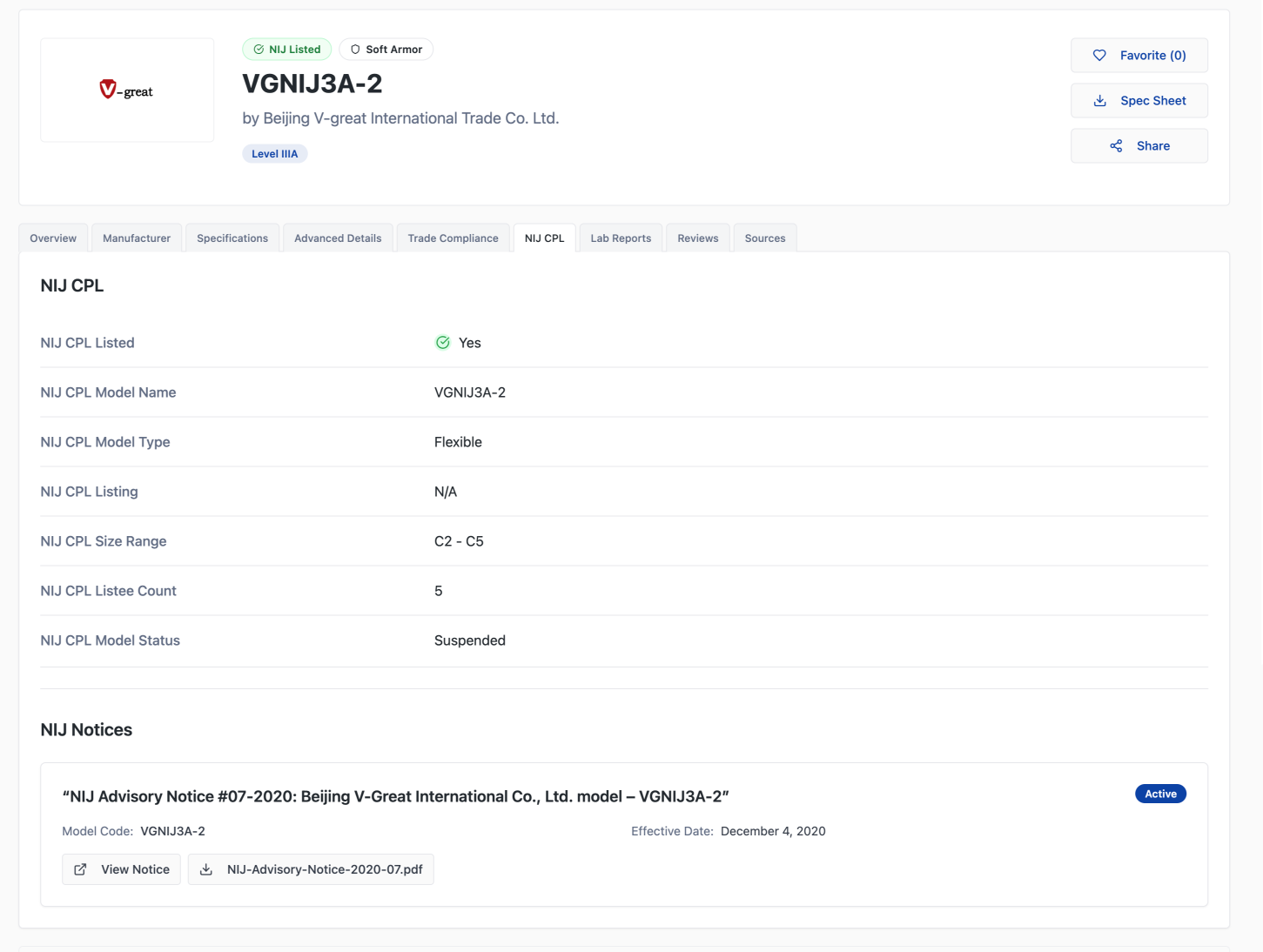1263x952 pixels.
Task: Click the NIJ CPL Model Status label
Action: pyautogui.click(x=111, y=640)
